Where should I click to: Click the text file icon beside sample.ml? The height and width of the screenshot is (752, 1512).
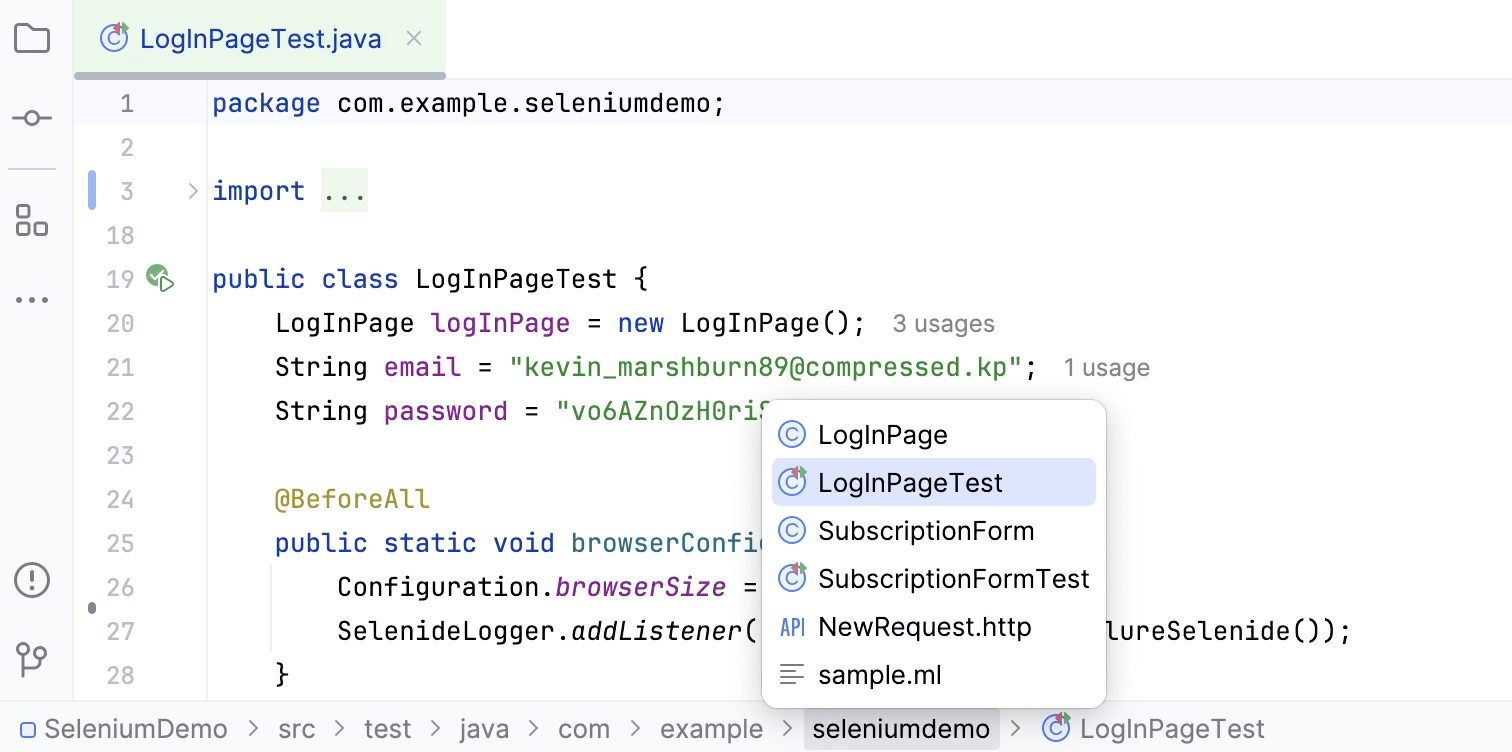pyautogui.click(x=792, y=675)
